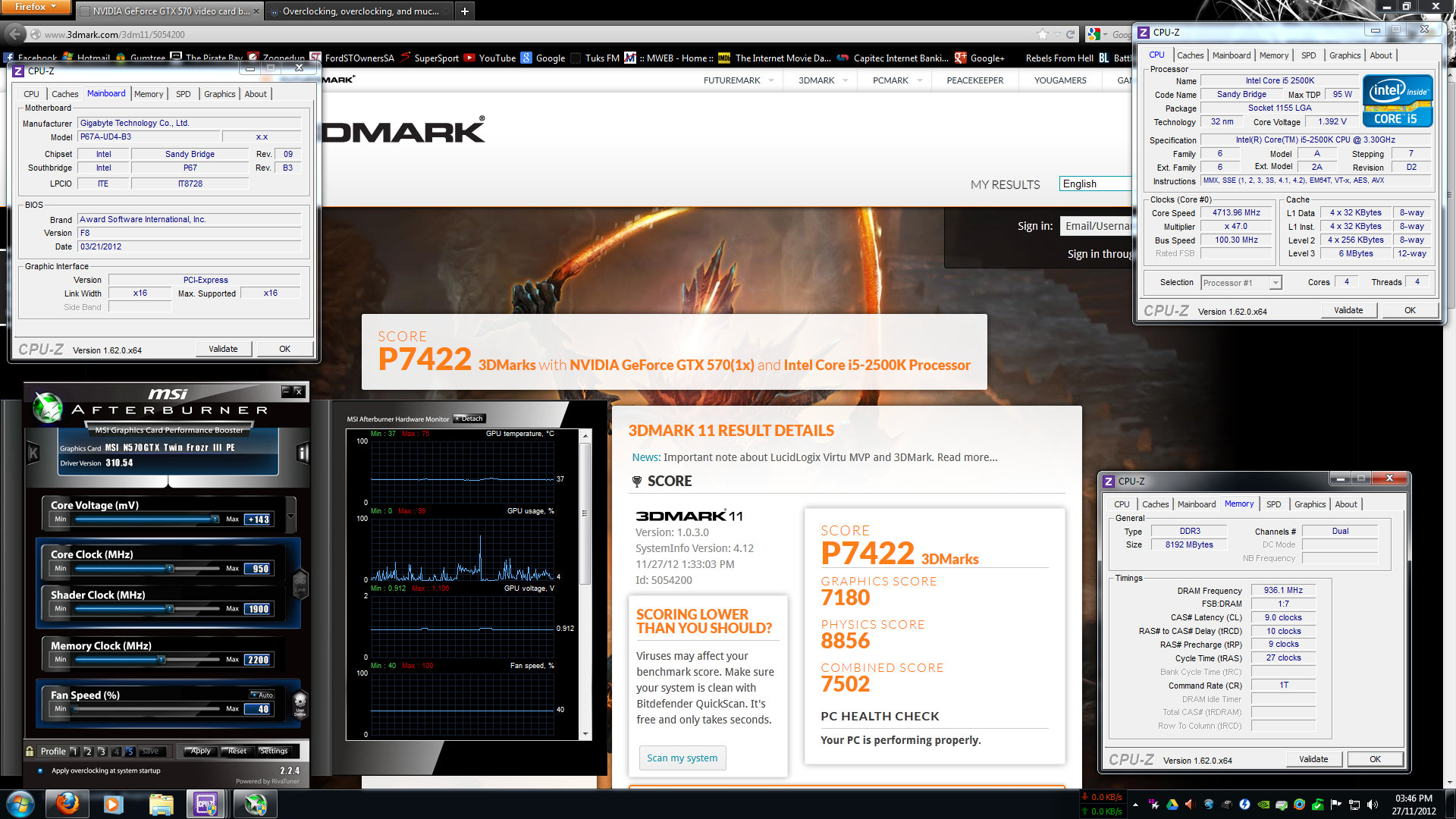This screenshot has width=1456, height=819.
Task: Open the SuperSport bookmark
Action: (429, 58)
